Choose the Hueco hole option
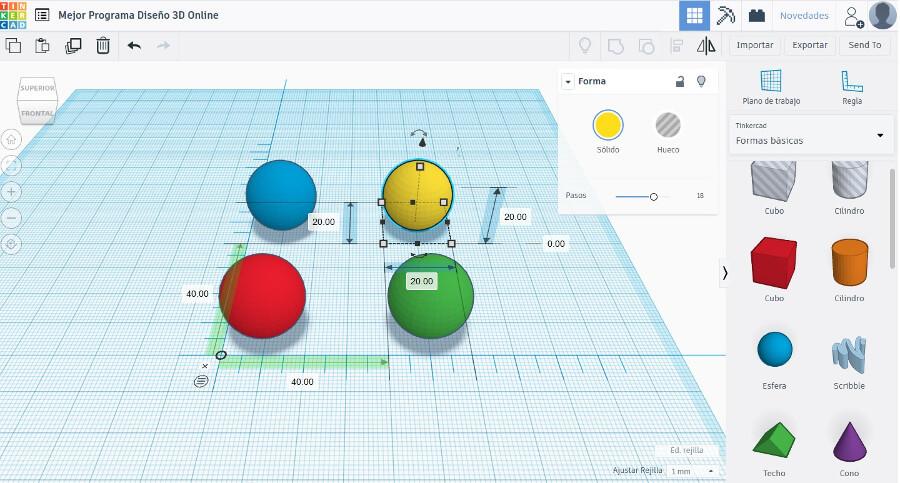The image size is (900, 483). (x=668, y=125)
